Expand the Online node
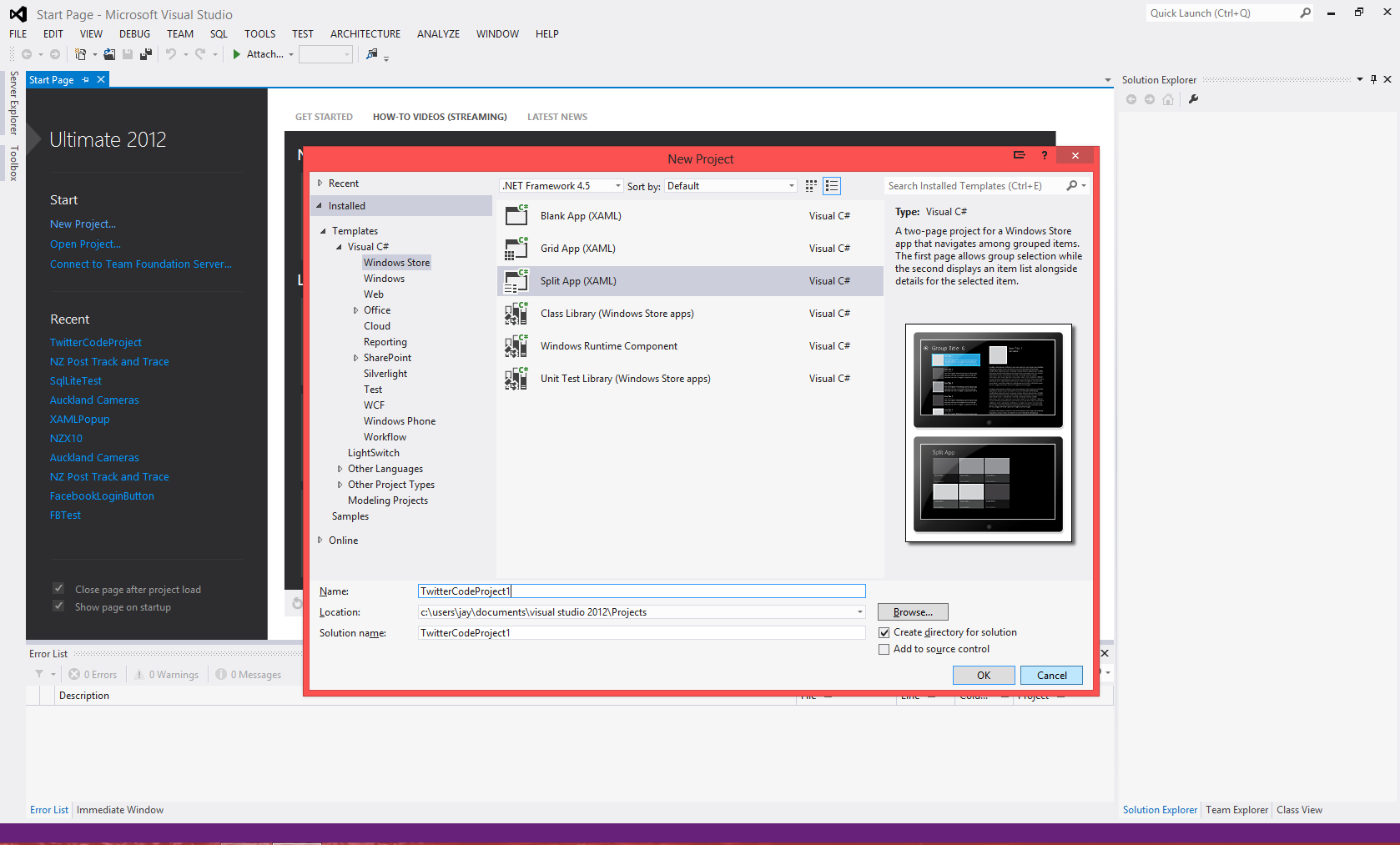The height and width of the screenshot is (845, 1400). coord(320,540)
